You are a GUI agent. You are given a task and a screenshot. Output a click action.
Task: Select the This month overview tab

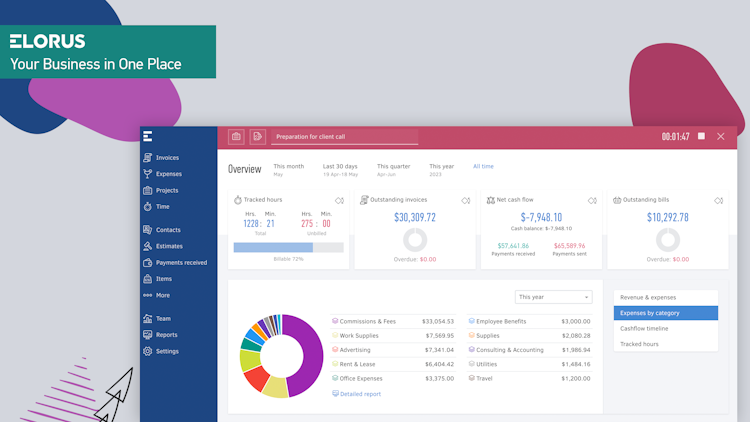(x=288, y=170)
